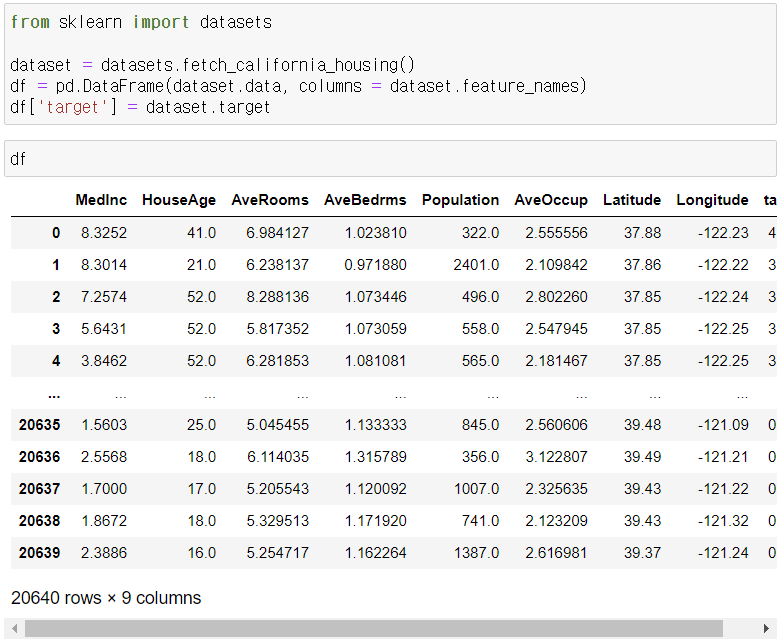Click HouseAge value 41.0
The image size is (782, 644).
tap(201, 233)
